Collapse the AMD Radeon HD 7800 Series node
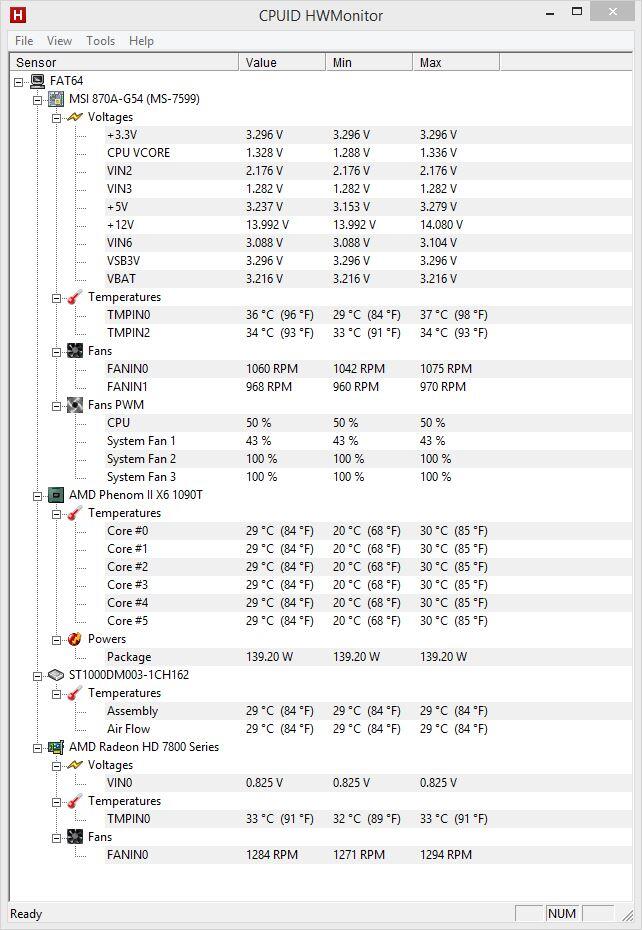Screen dimensions: 642x930 pos(37,747)
